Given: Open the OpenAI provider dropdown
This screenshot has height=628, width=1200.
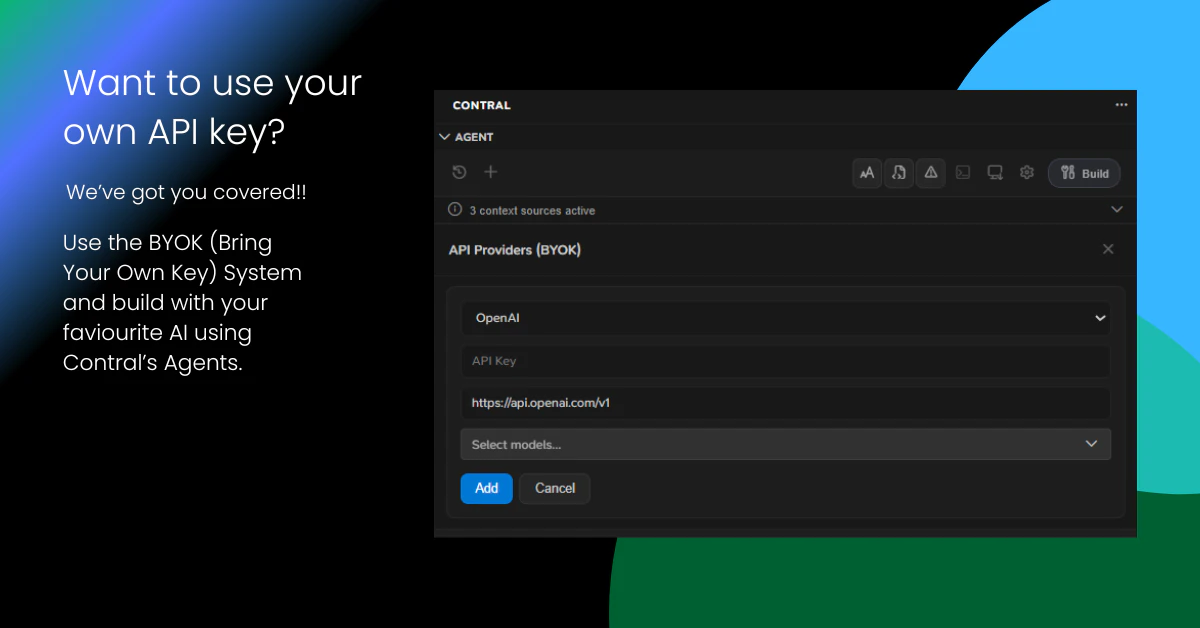Looking at the screenshot, I should (785, 318).
